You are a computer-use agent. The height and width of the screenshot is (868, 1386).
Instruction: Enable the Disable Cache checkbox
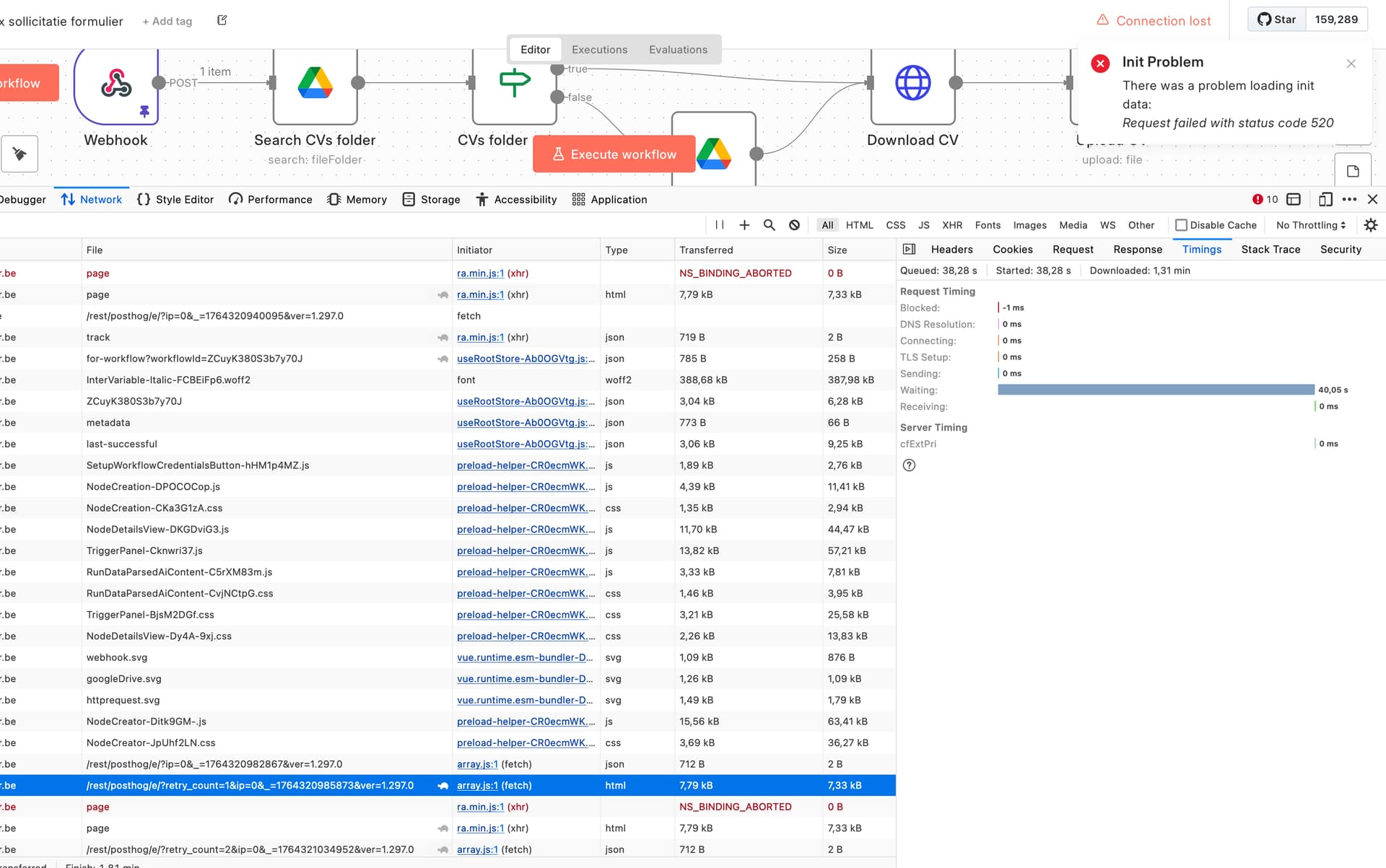tap(1181, 225)
